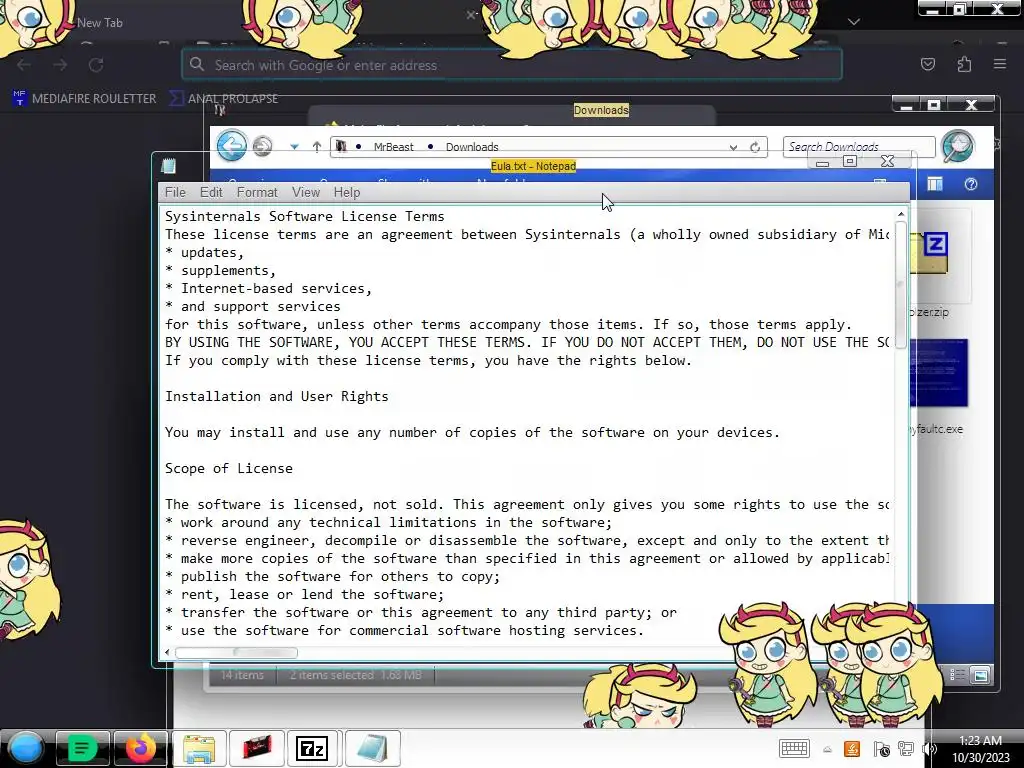The image size is (1024, 768).
Task: Switch Explorer to large icons view button
Action: (981, 675)
